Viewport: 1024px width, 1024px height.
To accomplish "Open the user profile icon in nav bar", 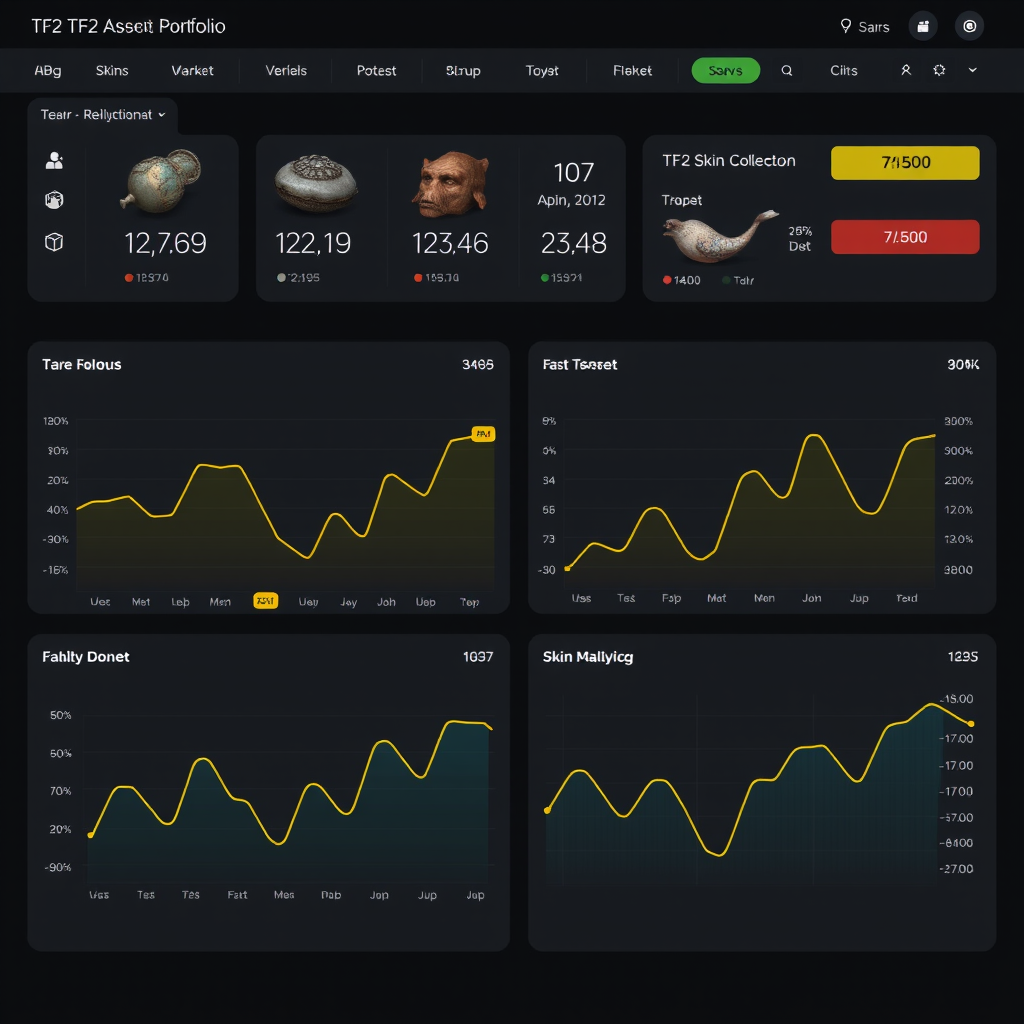I will click(x=906, y=70).
